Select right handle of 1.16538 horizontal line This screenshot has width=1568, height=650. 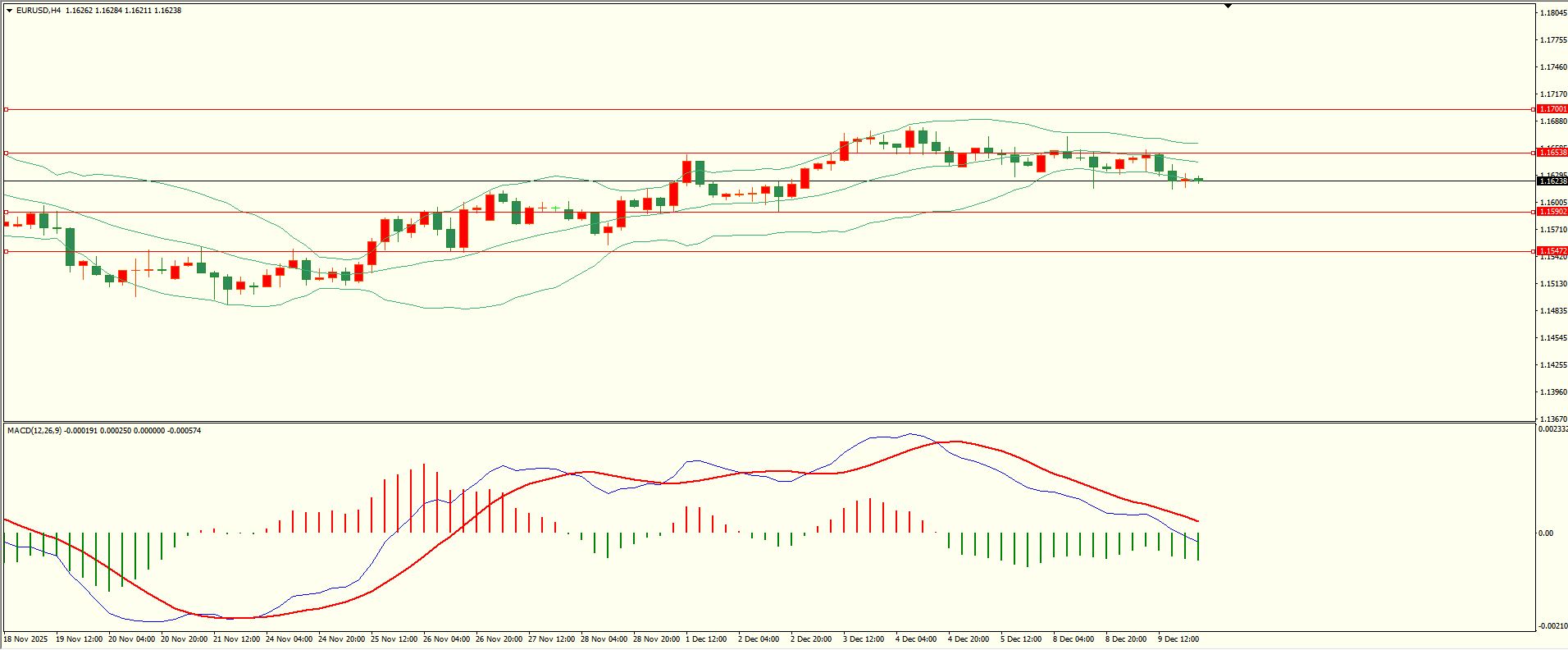point(1534,153)
